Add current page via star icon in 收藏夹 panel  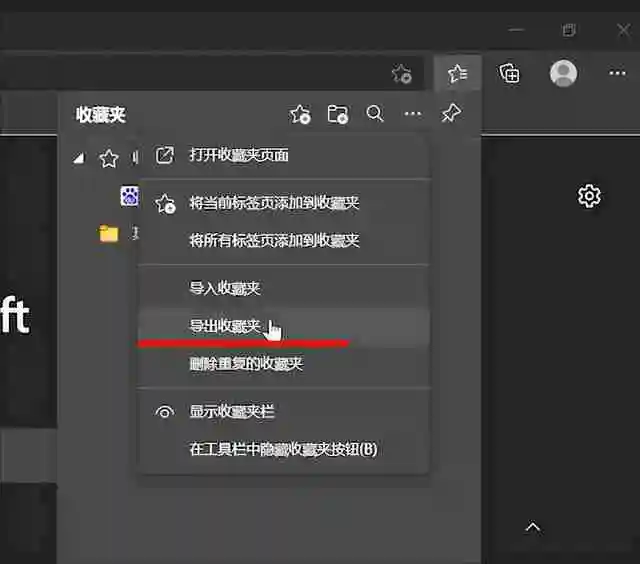tap(300, 114)
